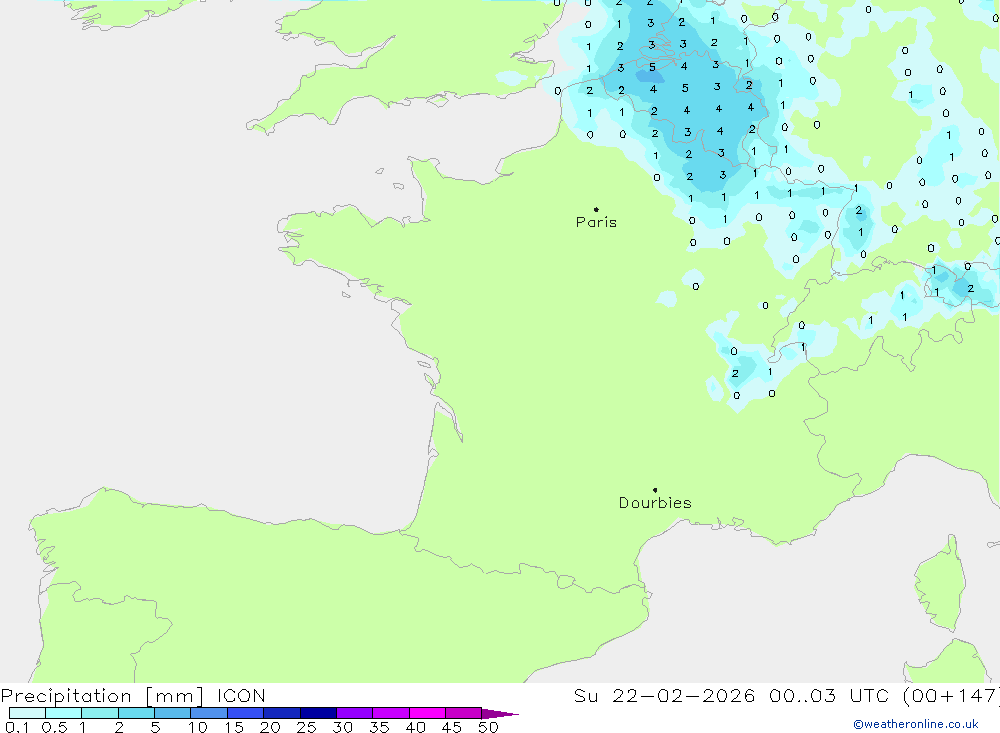Open the weatheronline.co.uk copyright link

click(916, 724)
